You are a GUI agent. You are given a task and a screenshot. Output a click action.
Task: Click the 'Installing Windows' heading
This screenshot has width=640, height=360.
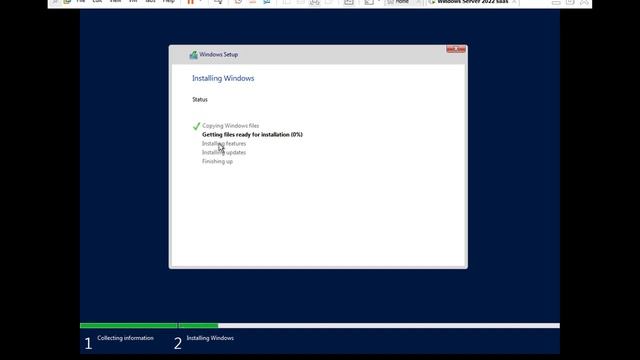pyautogui.click(x=223, y=78)
